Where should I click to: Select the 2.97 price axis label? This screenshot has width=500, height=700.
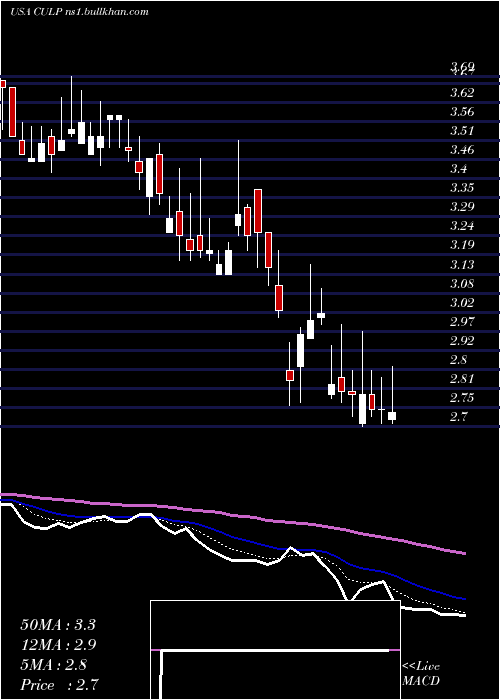462,322
